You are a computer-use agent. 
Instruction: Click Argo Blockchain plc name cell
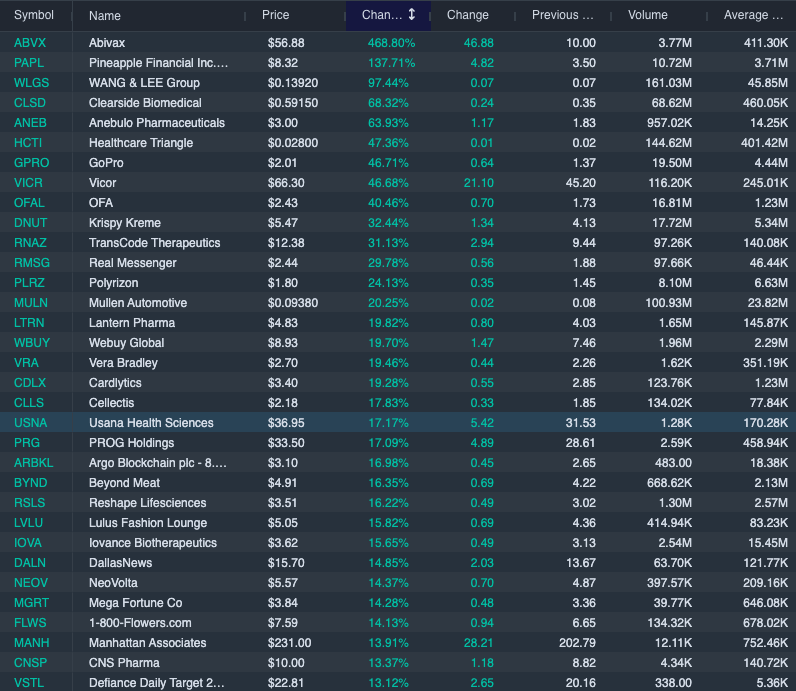(x=158, y=463)
